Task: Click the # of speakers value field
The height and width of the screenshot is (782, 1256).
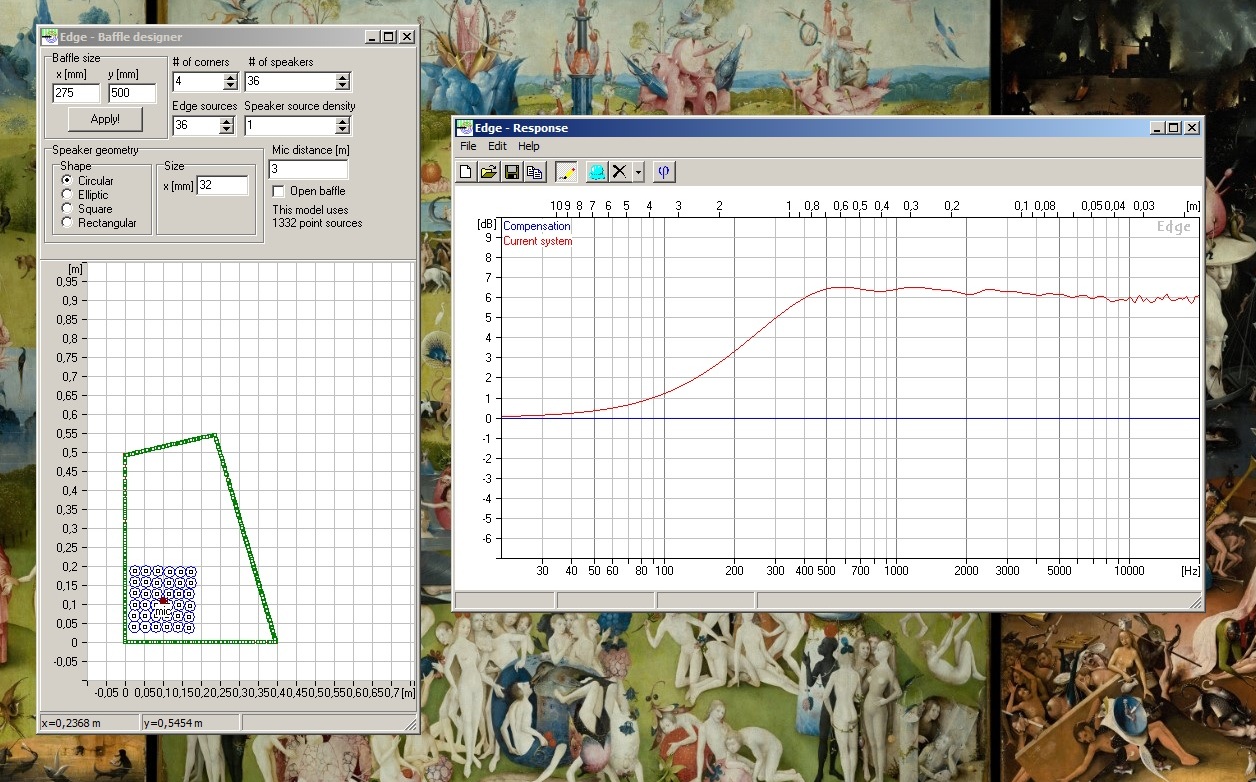Action: pyautogui.click(x=291, y=82)
